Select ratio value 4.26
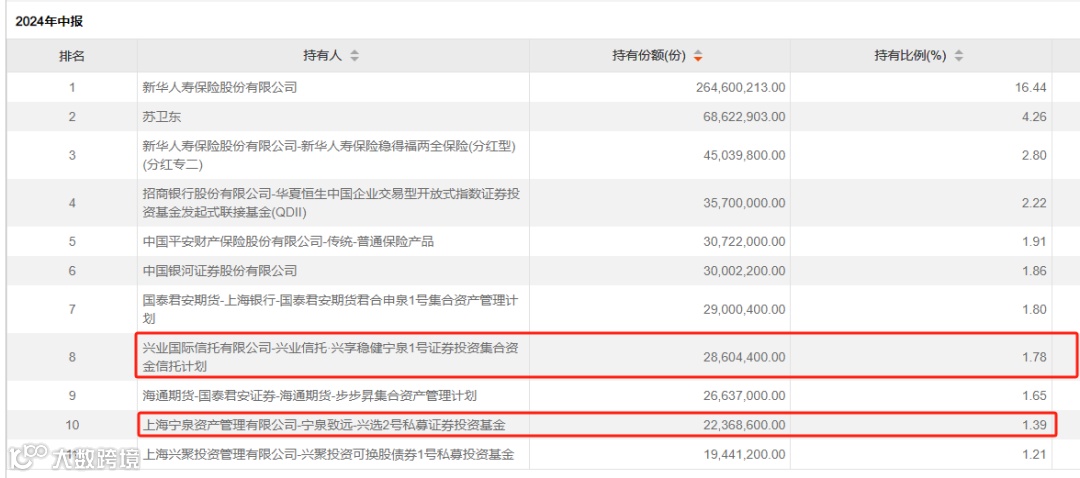The width and height of the screenshot is (1080, 478). coord(1035,116)
